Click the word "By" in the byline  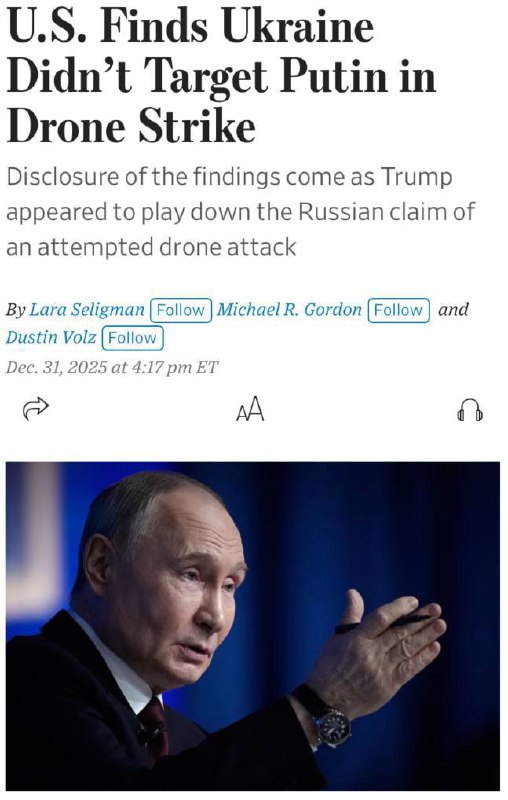point(15,310)
